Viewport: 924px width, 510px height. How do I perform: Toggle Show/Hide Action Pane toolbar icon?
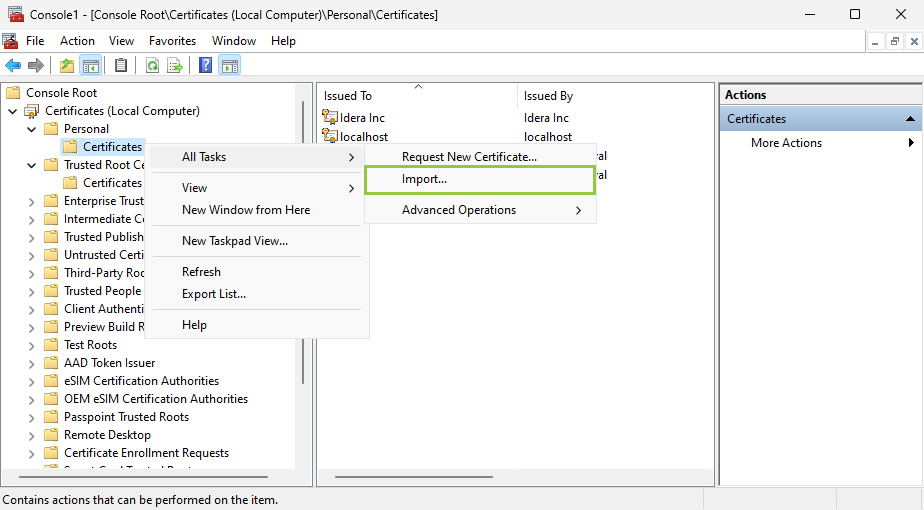230,65
